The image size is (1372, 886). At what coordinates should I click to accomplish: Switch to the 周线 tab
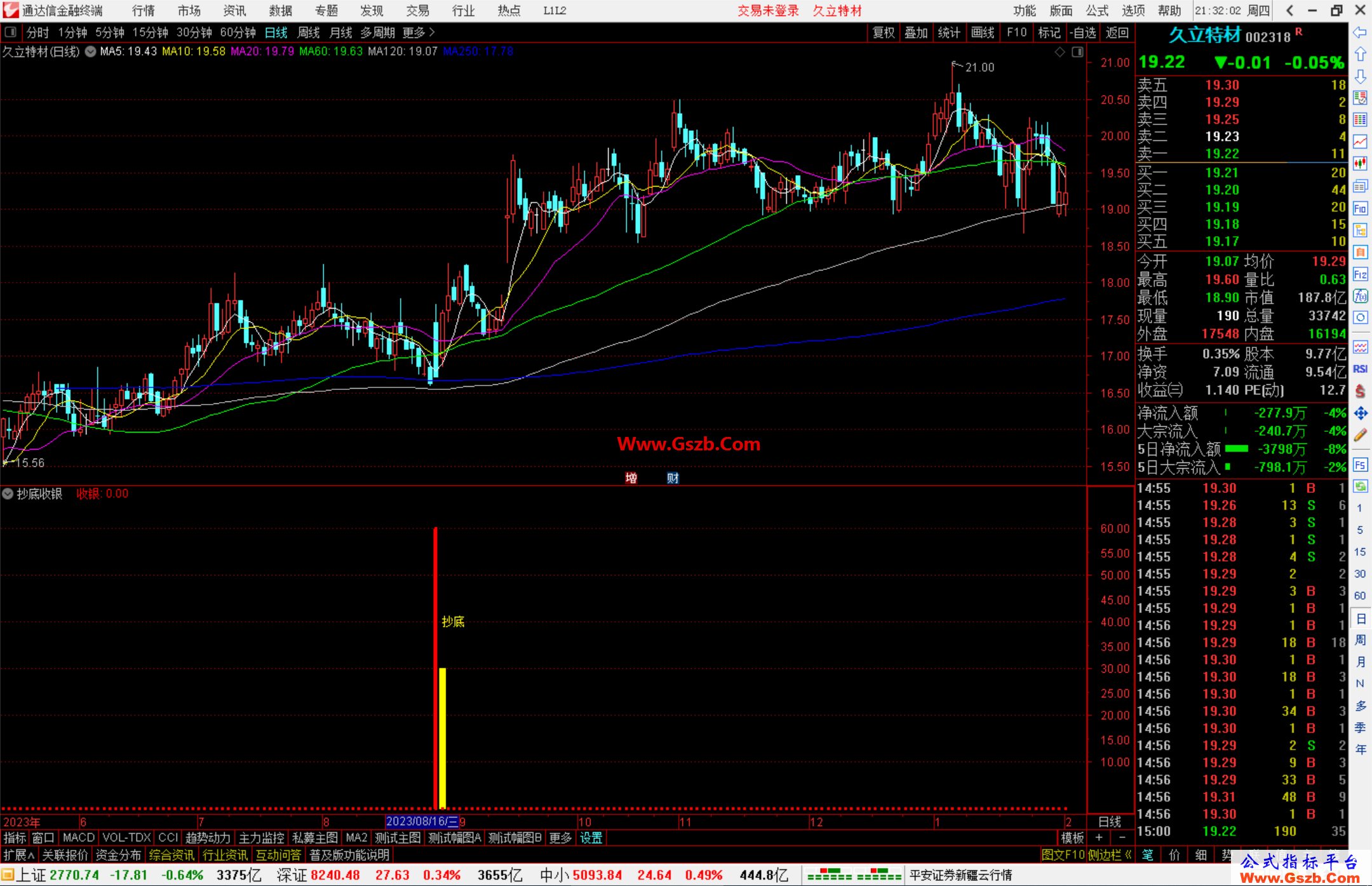(309, 32)
